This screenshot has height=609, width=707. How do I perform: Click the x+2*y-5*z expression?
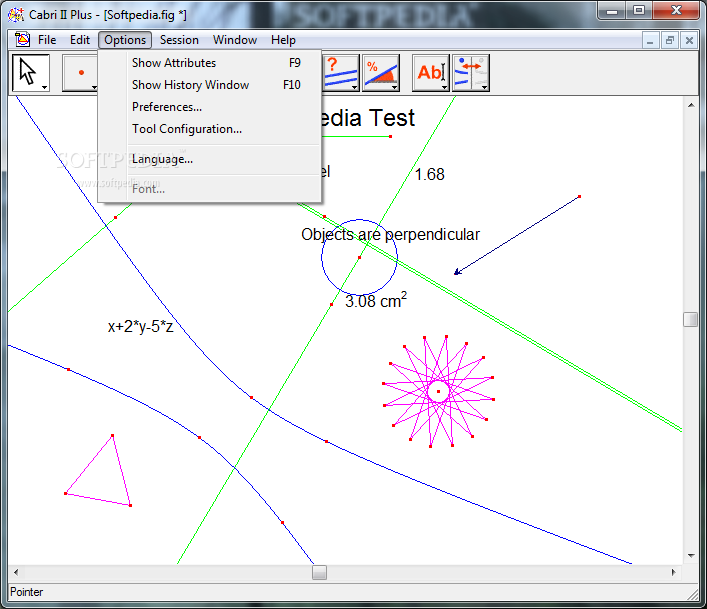(140, 326)
